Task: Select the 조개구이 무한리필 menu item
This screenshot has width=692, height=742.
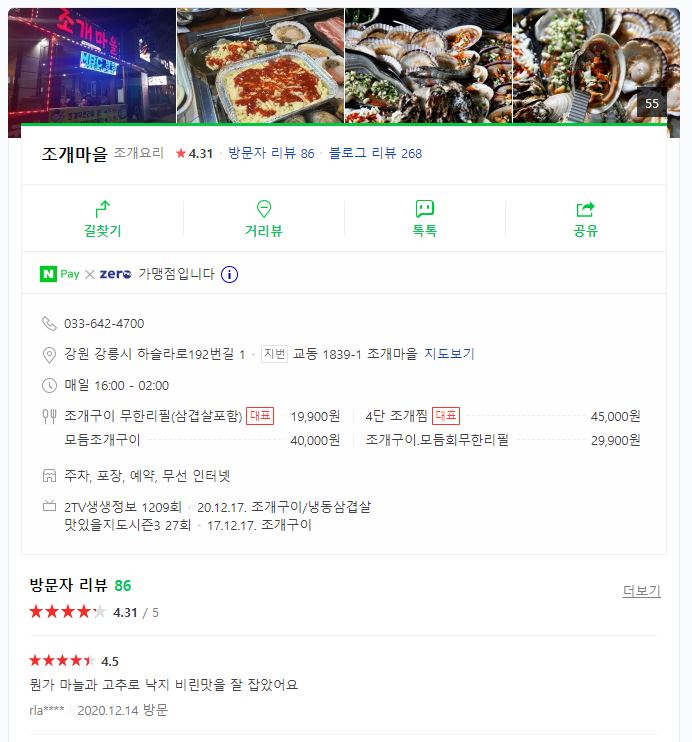Action: click(153, 416)
